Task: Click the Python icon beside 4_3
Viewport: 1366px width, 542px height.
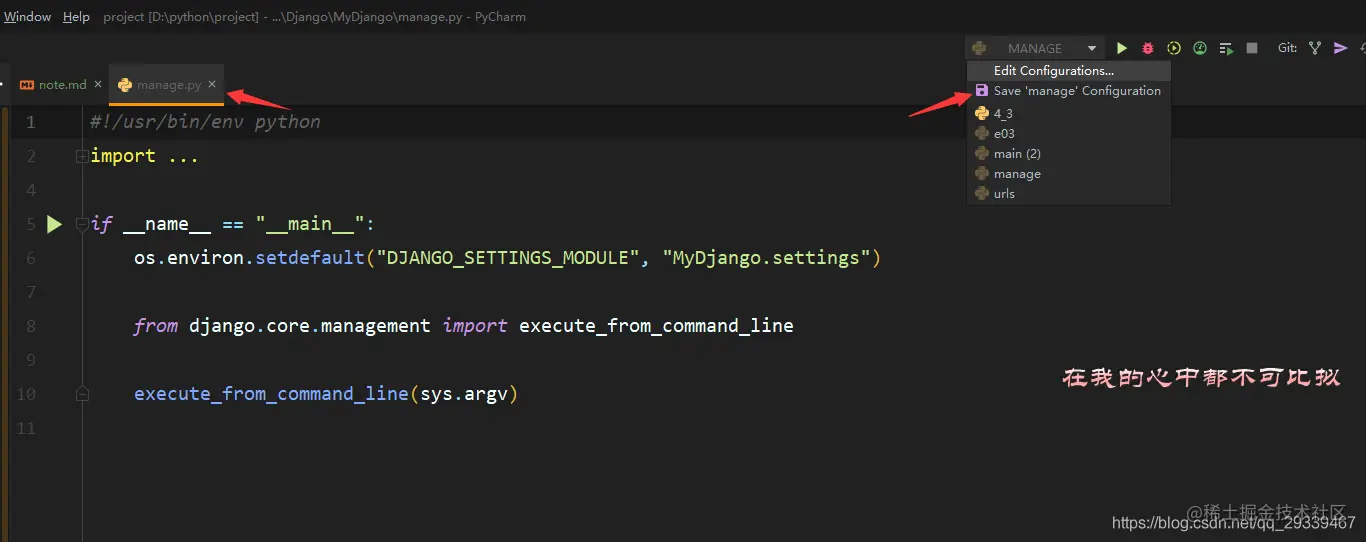Action: [x=982, y=114]
